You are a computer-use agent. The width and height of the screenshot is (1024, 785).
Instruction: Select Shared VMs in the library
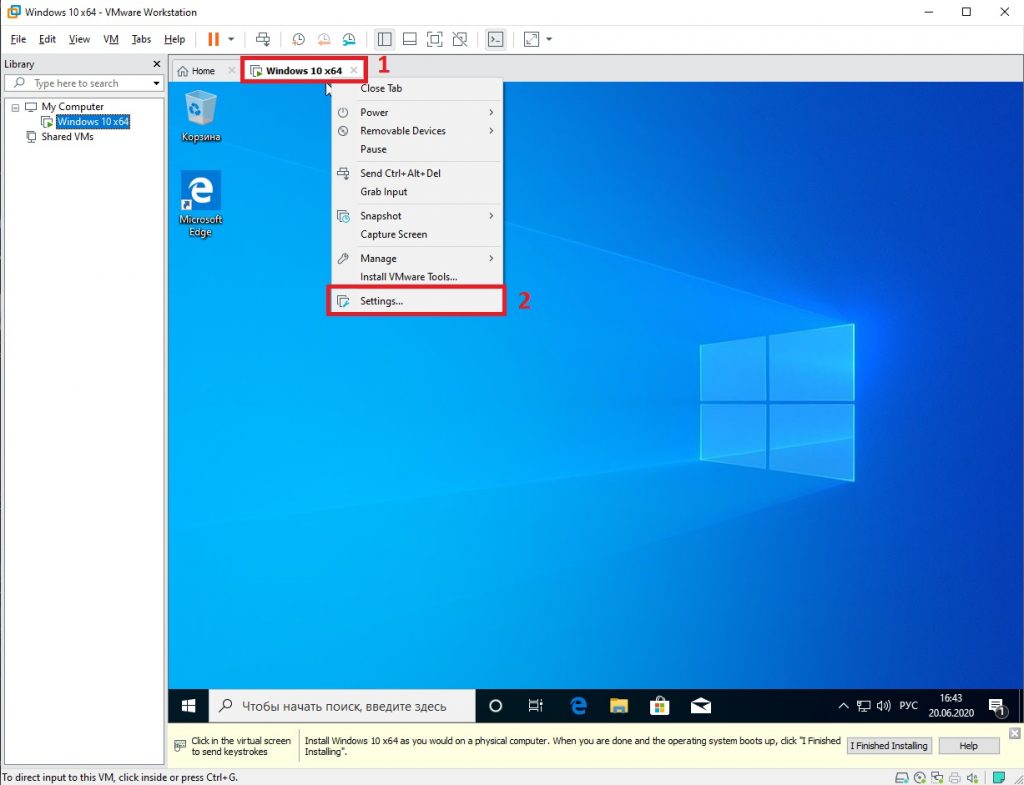pos(67,136)
